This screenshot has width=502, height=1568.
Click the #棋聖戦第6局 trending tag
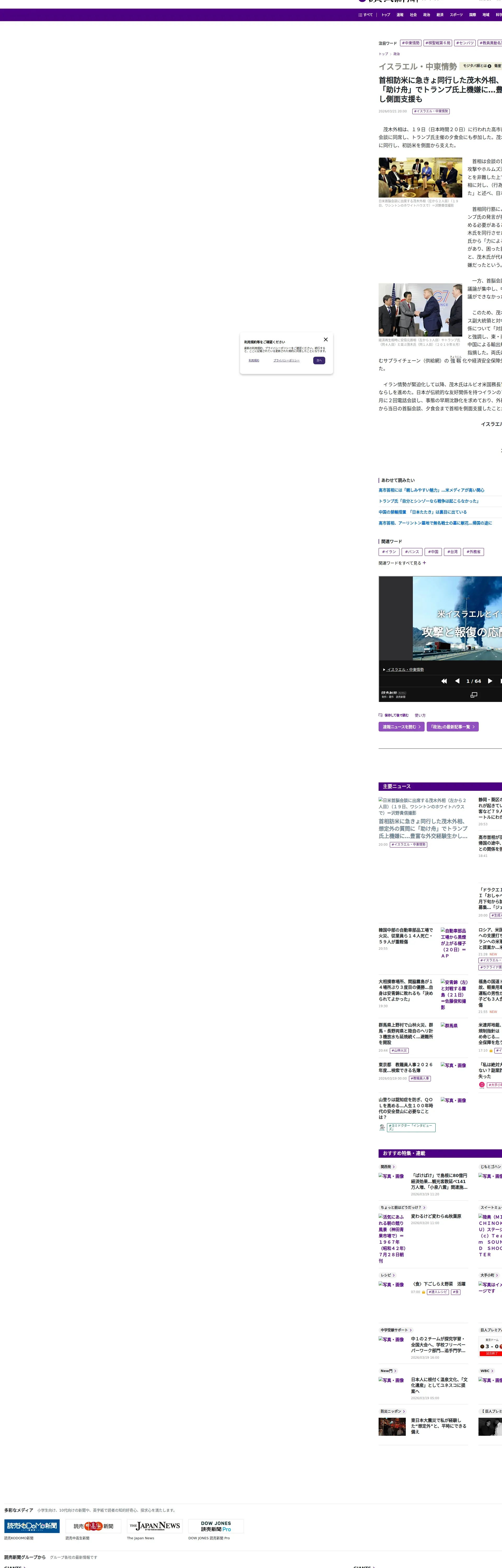coord(437,43)
